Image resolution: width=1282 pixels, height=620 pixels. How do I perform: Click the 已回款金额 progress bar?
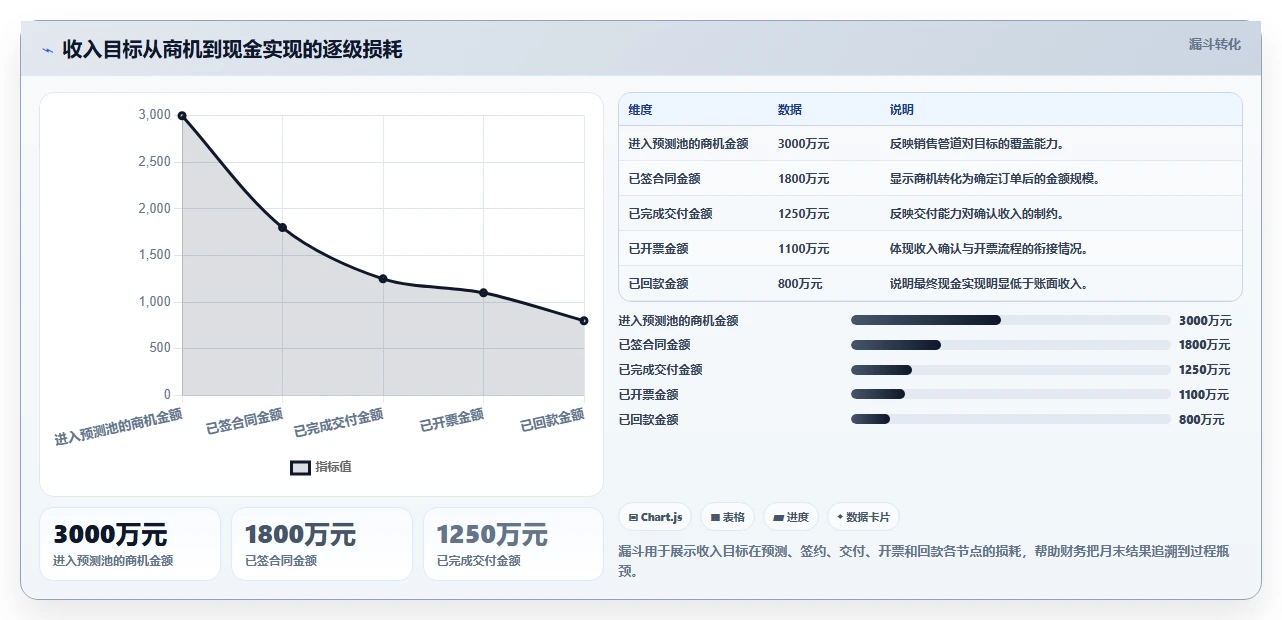point(1010,420)
